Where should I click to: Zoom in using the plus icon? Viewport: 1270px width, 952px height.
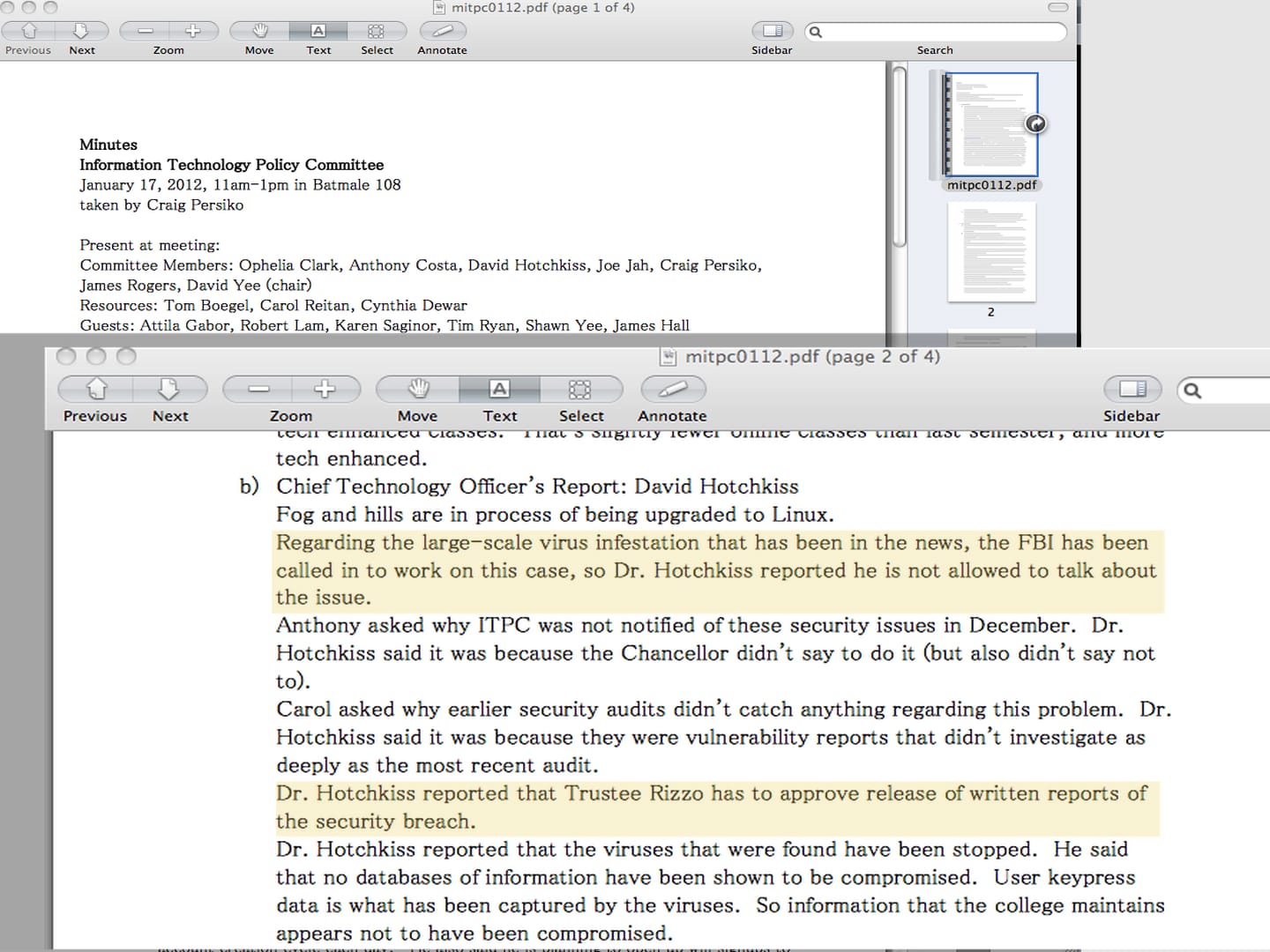[325, 389]
